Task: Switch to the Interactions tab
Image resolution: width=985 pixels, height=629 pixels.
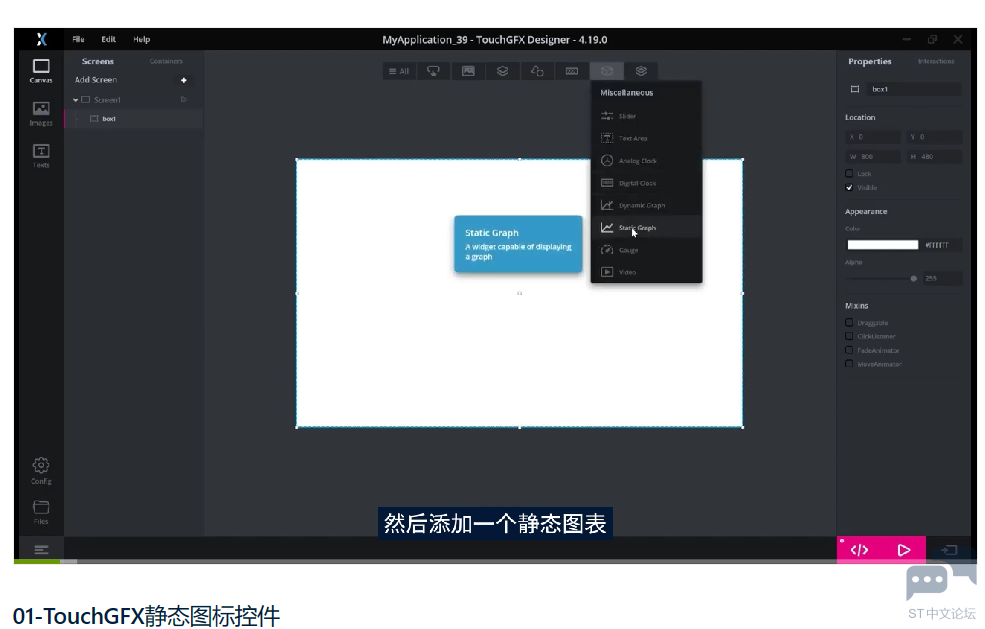Action: pos(936,61)
